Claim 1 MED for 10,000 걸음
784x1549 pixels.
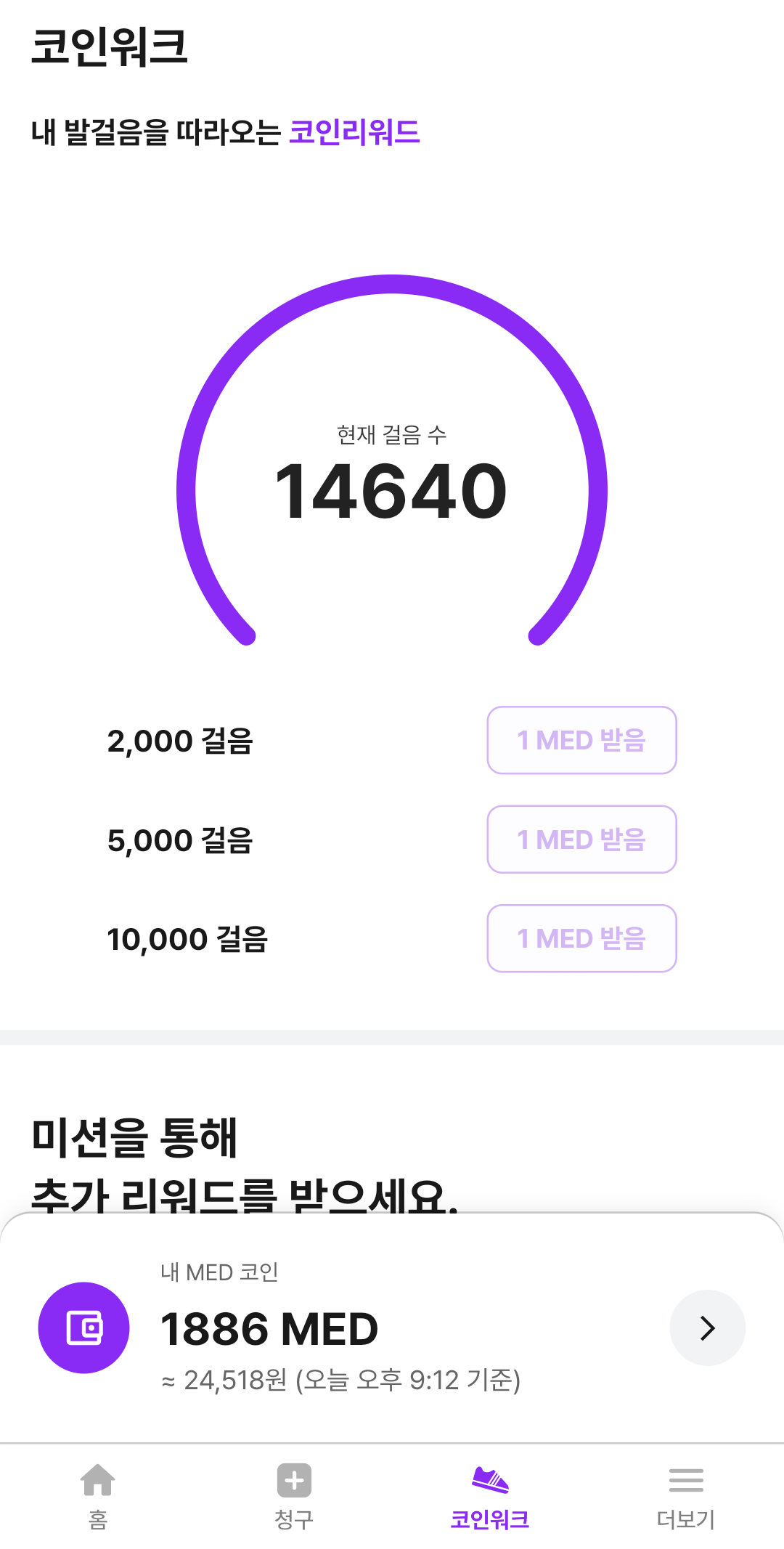(x=581, y=938)
